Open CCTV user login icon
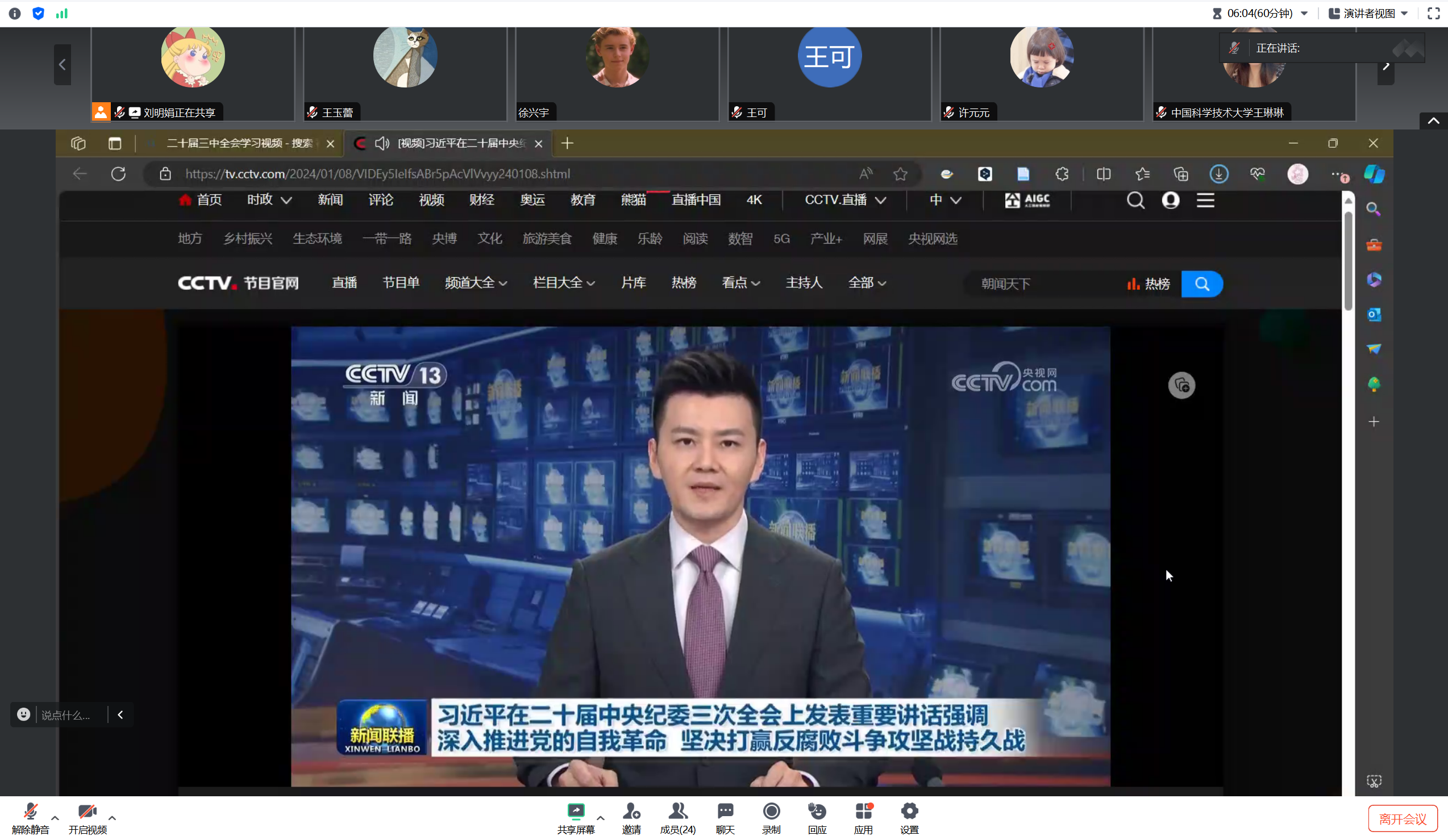 1171,200
